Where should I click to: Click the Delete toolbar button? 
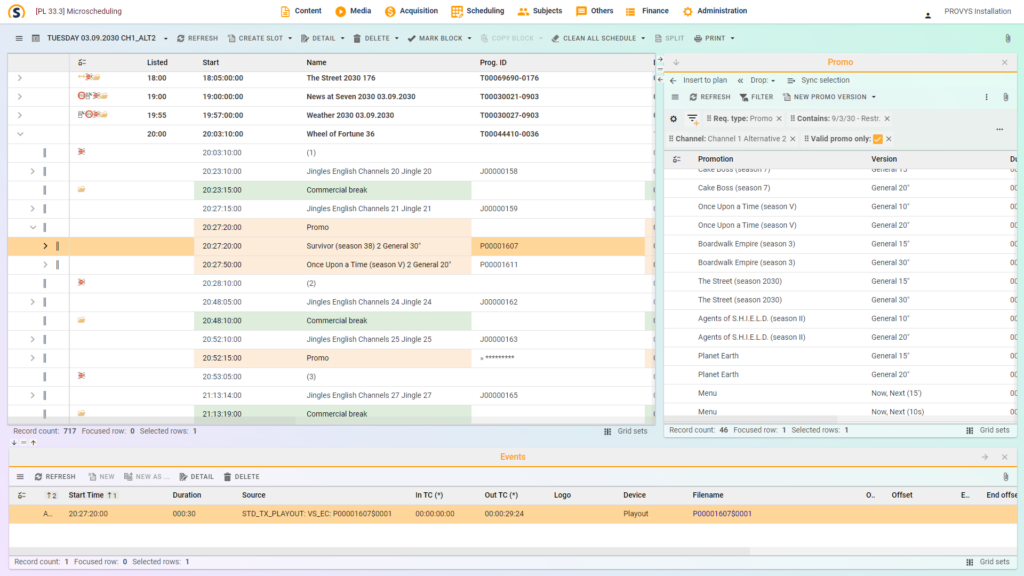(371, 39)
